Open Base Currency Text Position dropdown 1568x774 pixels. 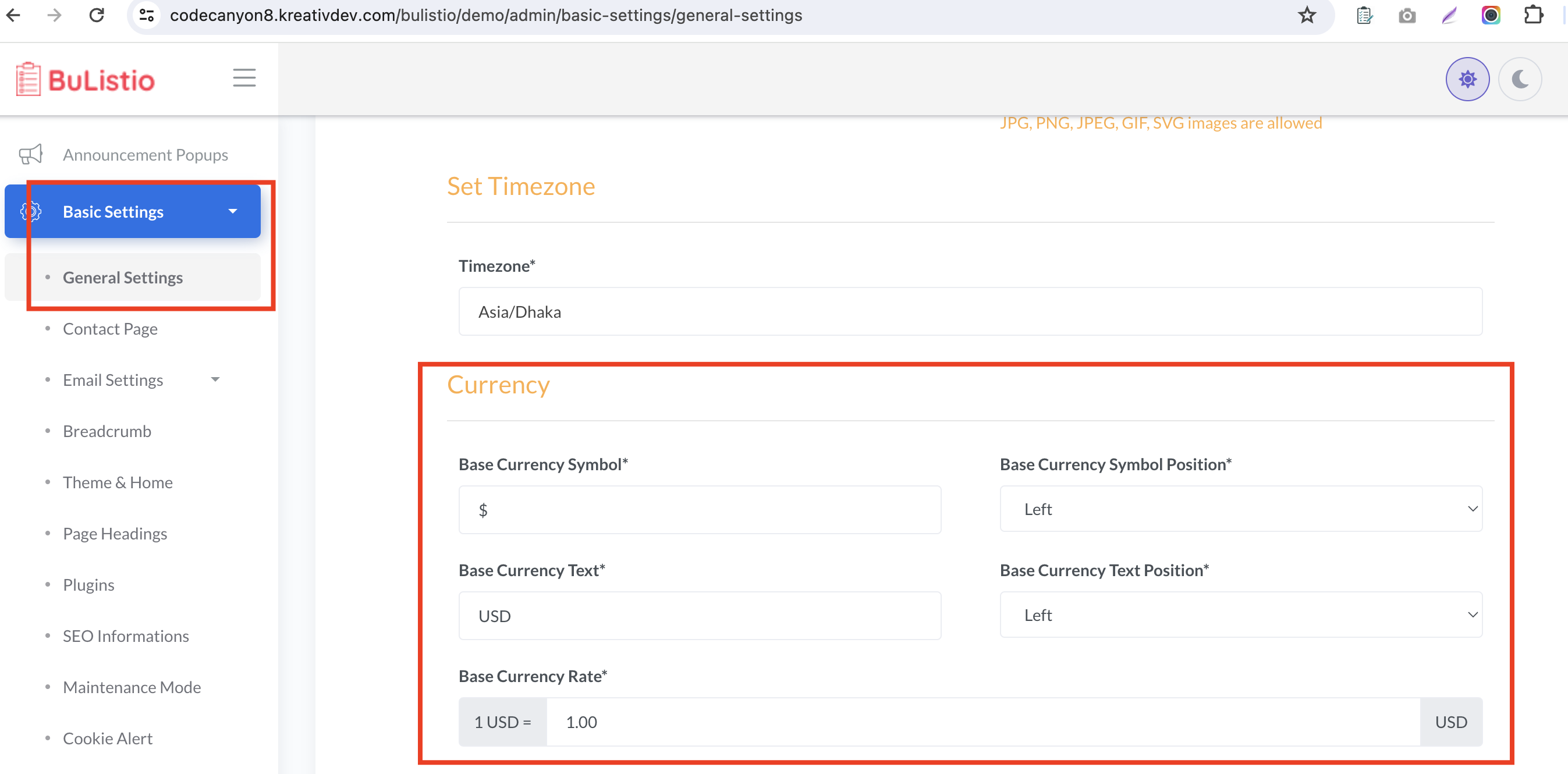(1240, 615)
